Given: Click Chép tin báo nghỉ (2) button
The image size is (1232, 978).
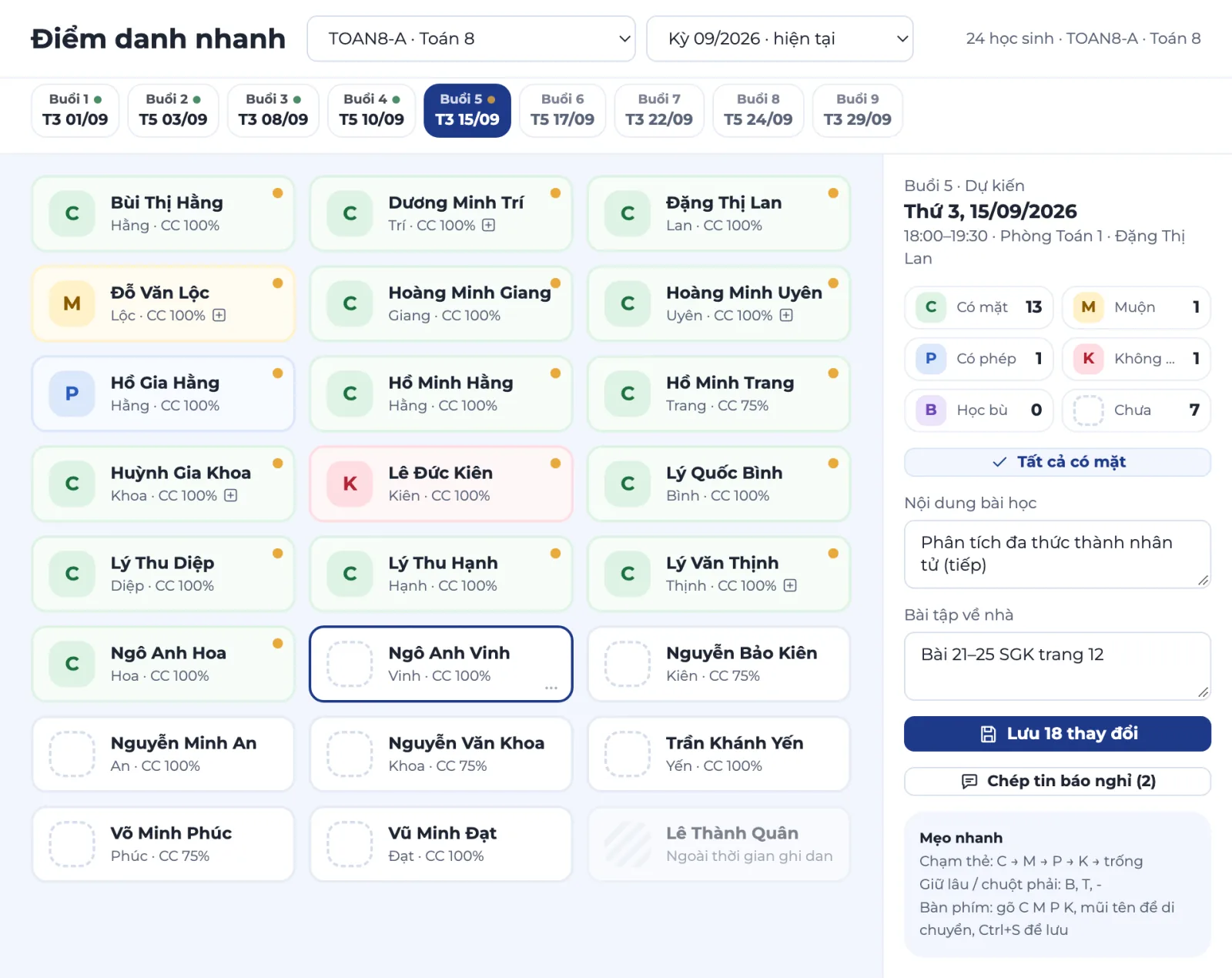Looking at the screenshot, I should (x=1057, y=781).
